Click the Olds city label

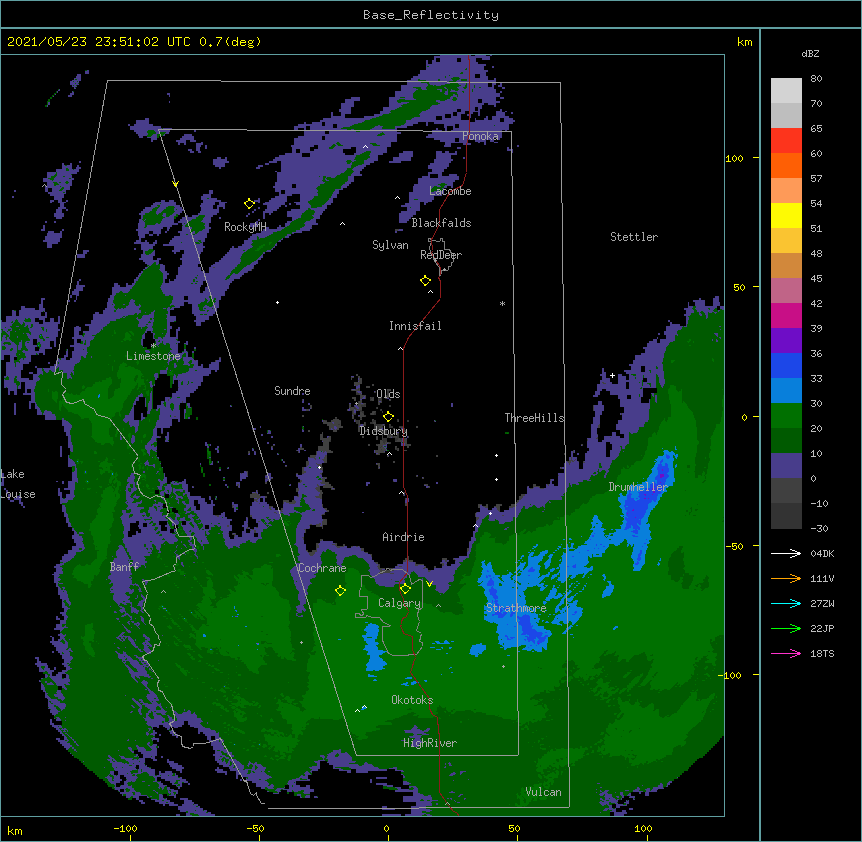tap(388, 394)
